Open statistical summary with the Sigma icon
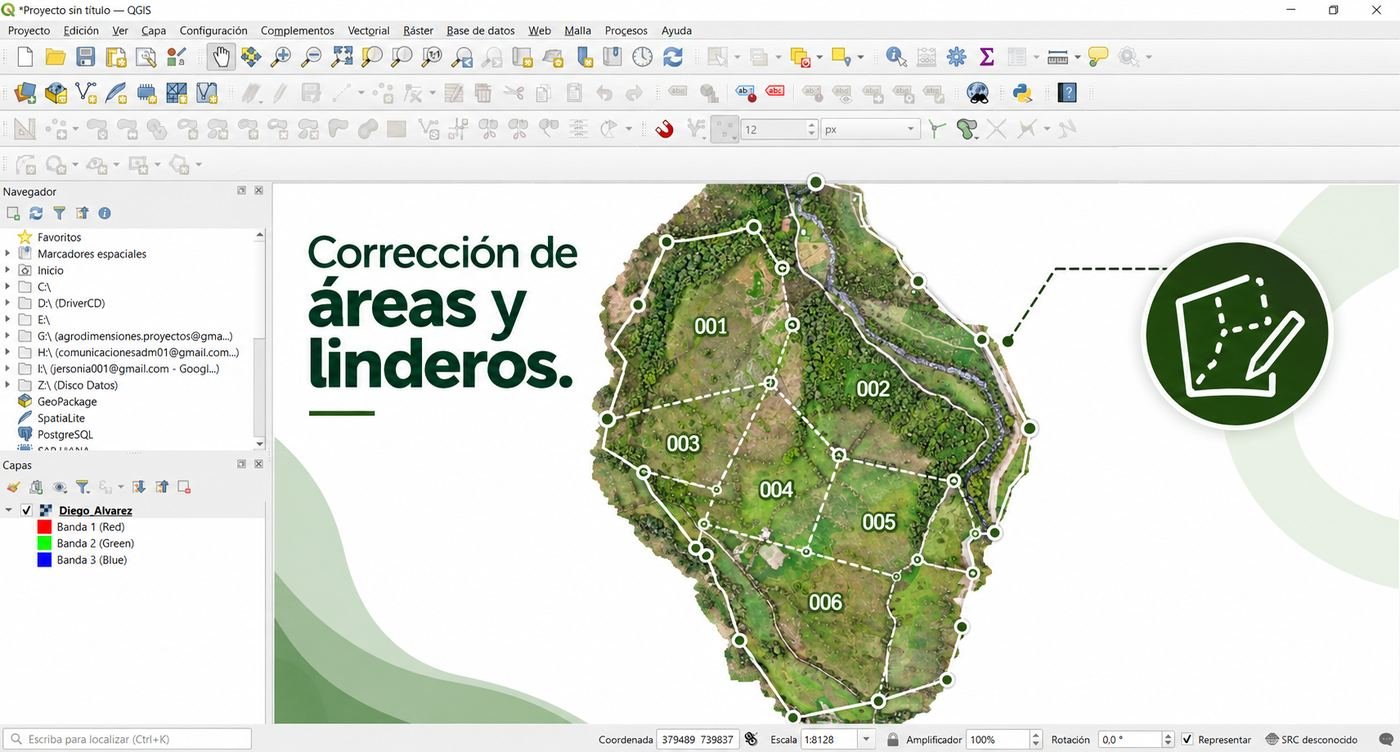 click(987, 57)
